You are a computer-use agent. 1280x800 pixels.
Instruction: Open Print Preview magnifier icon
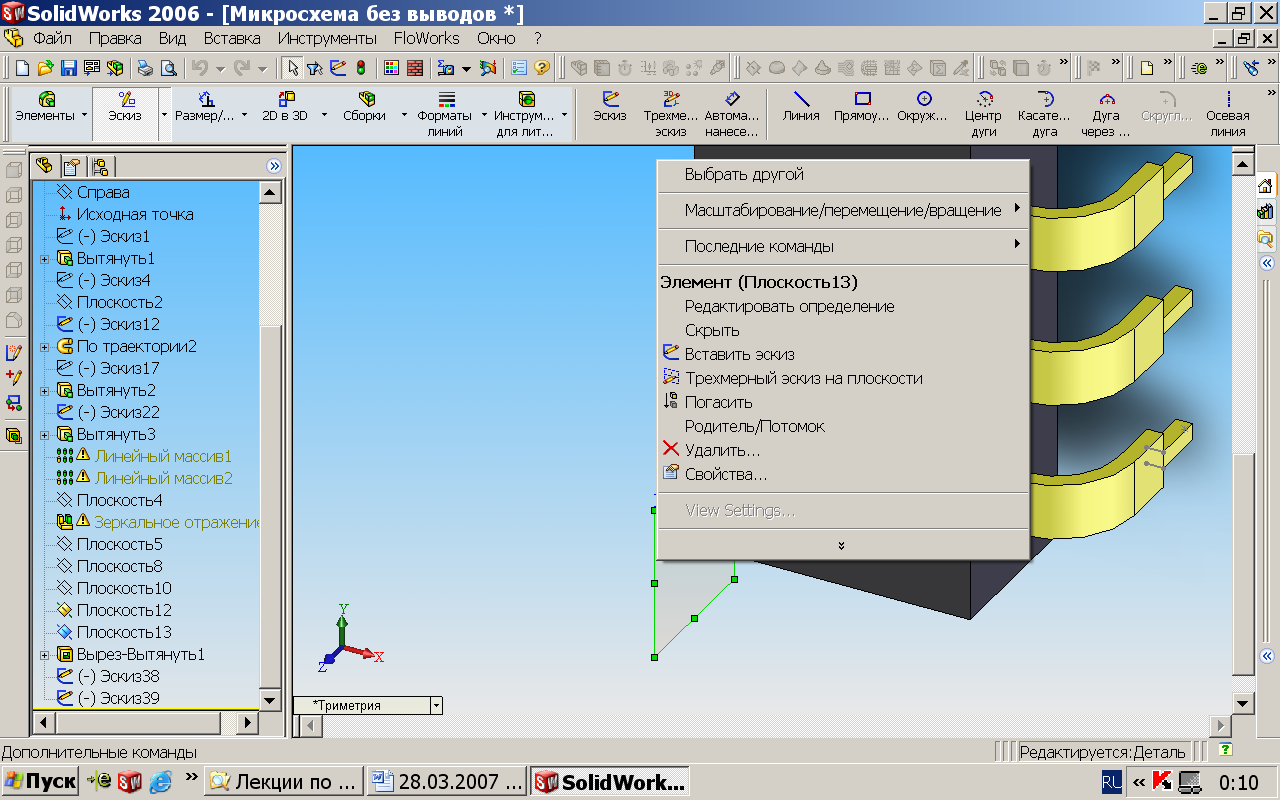click(x=169, y=68)
